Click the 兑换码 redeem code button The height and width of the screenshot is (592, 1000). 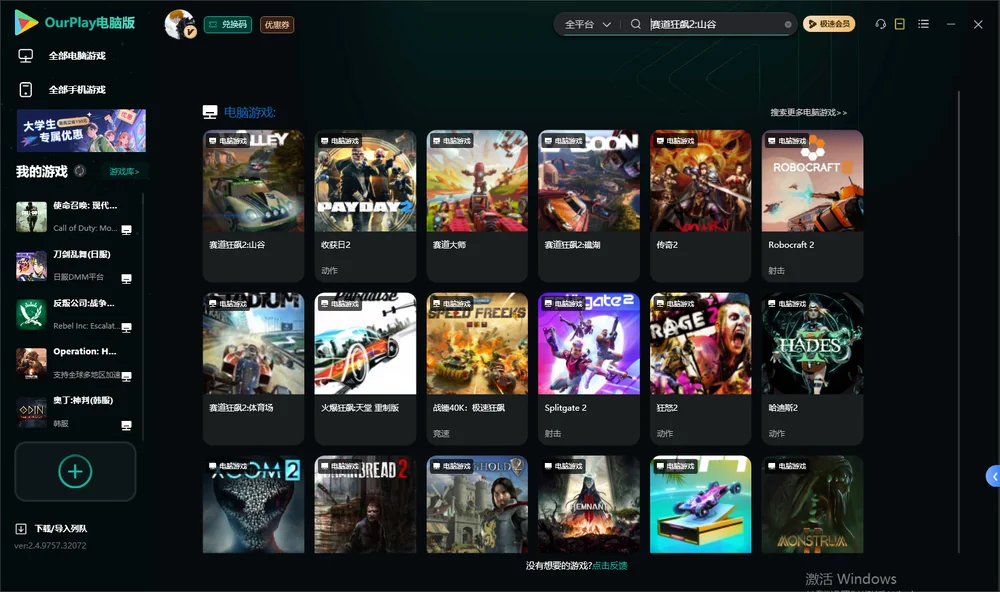coord(228,24)
